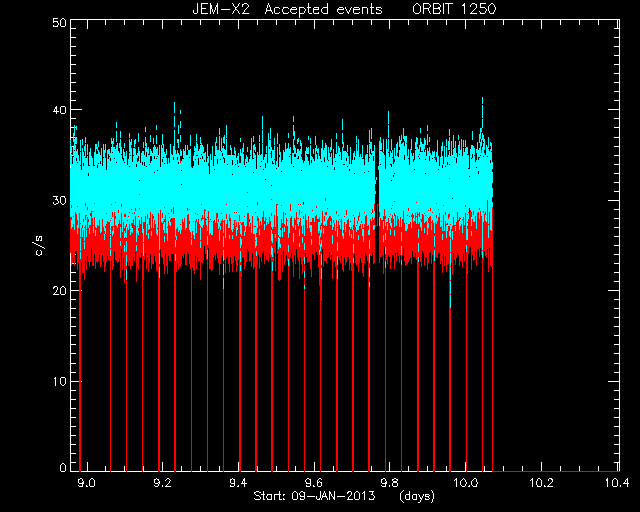
Task: Click the plot title text 'JEM-X2'
Action: pos(221,9)
